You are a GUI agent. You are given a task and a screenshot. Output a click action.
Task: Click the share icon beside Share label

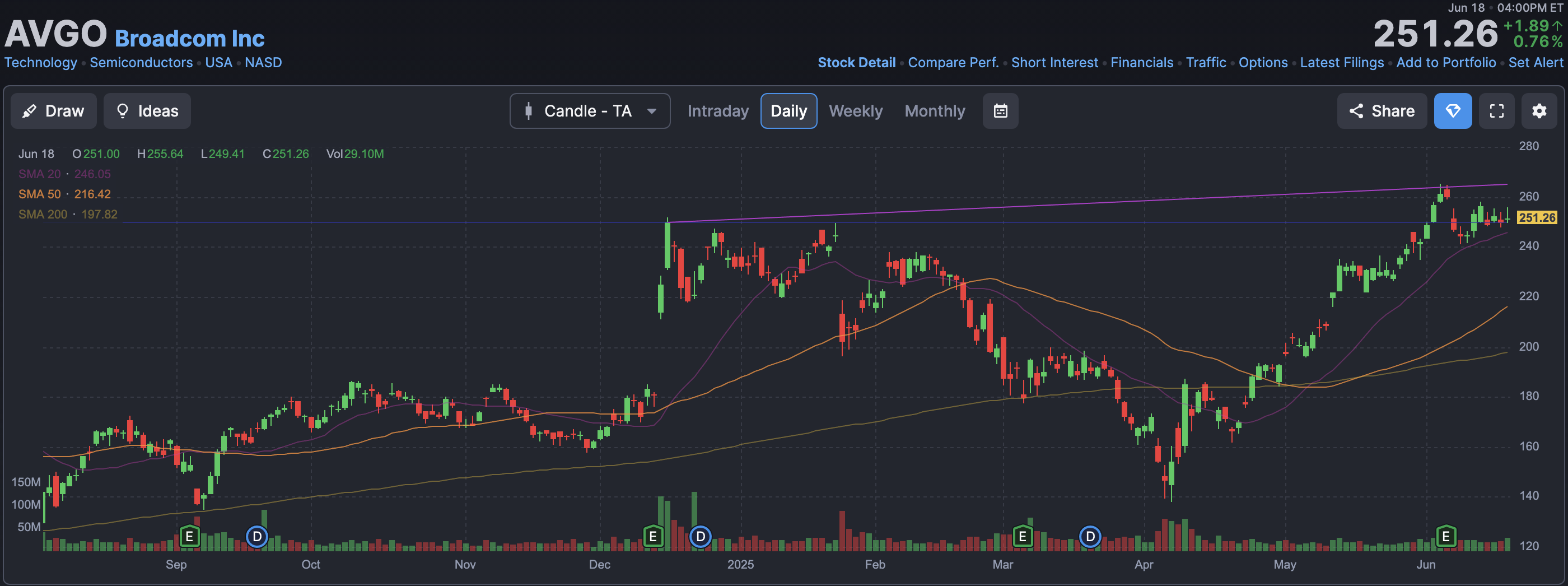click(1356, 111)
